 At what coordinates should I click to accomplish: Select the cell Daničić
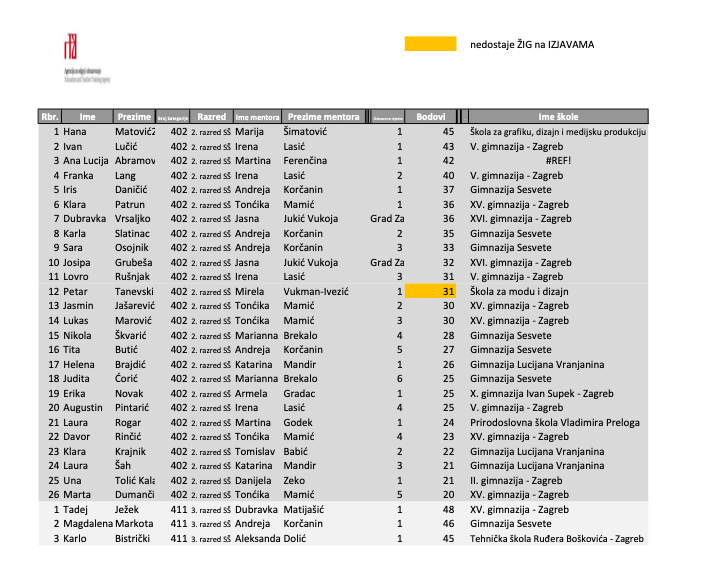click(131, 189)
